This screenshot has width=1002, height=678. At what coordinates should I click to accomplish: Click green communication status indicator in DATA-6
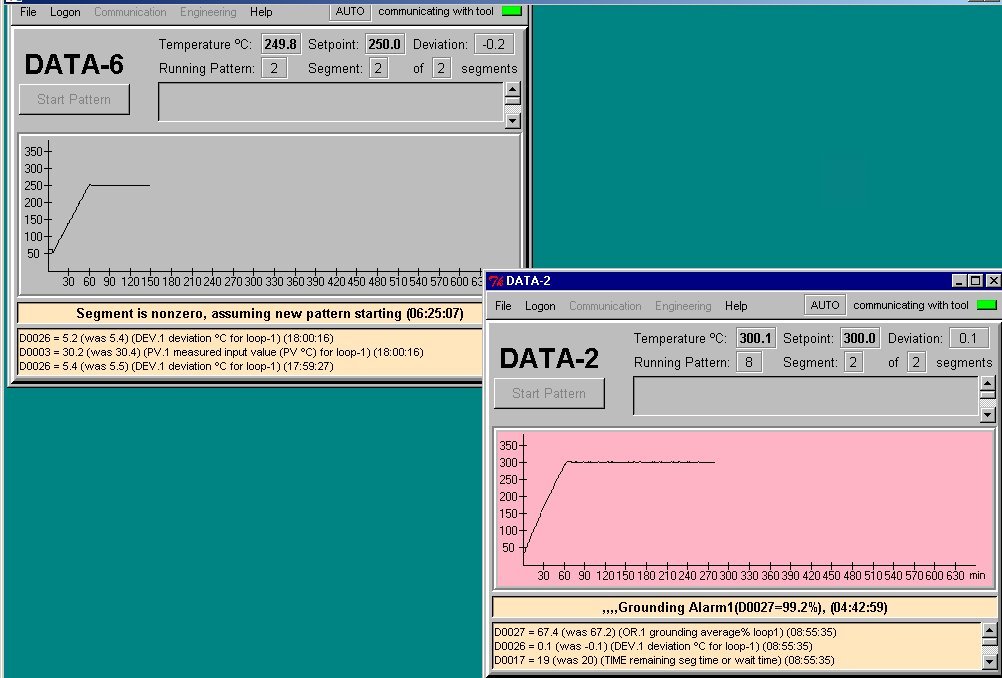coord(511,11)
